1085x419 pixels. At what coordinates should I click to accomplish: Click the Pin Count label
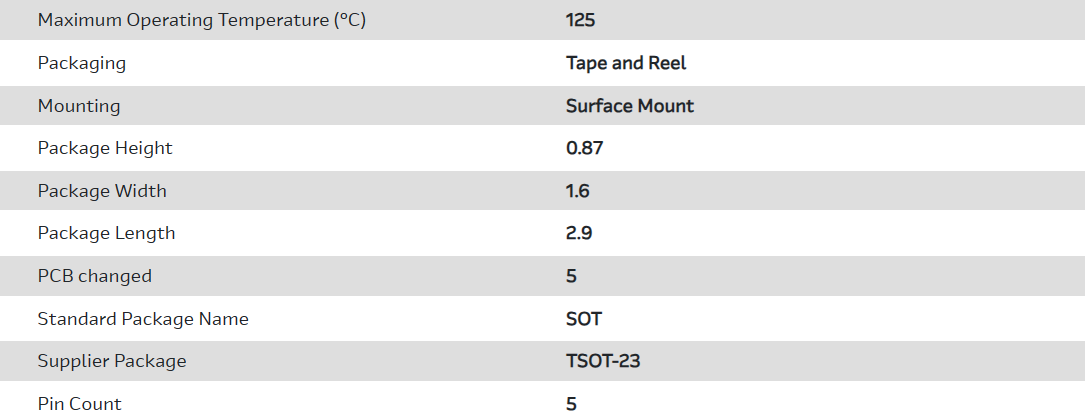pyautogui.click(x=80, y=404)
